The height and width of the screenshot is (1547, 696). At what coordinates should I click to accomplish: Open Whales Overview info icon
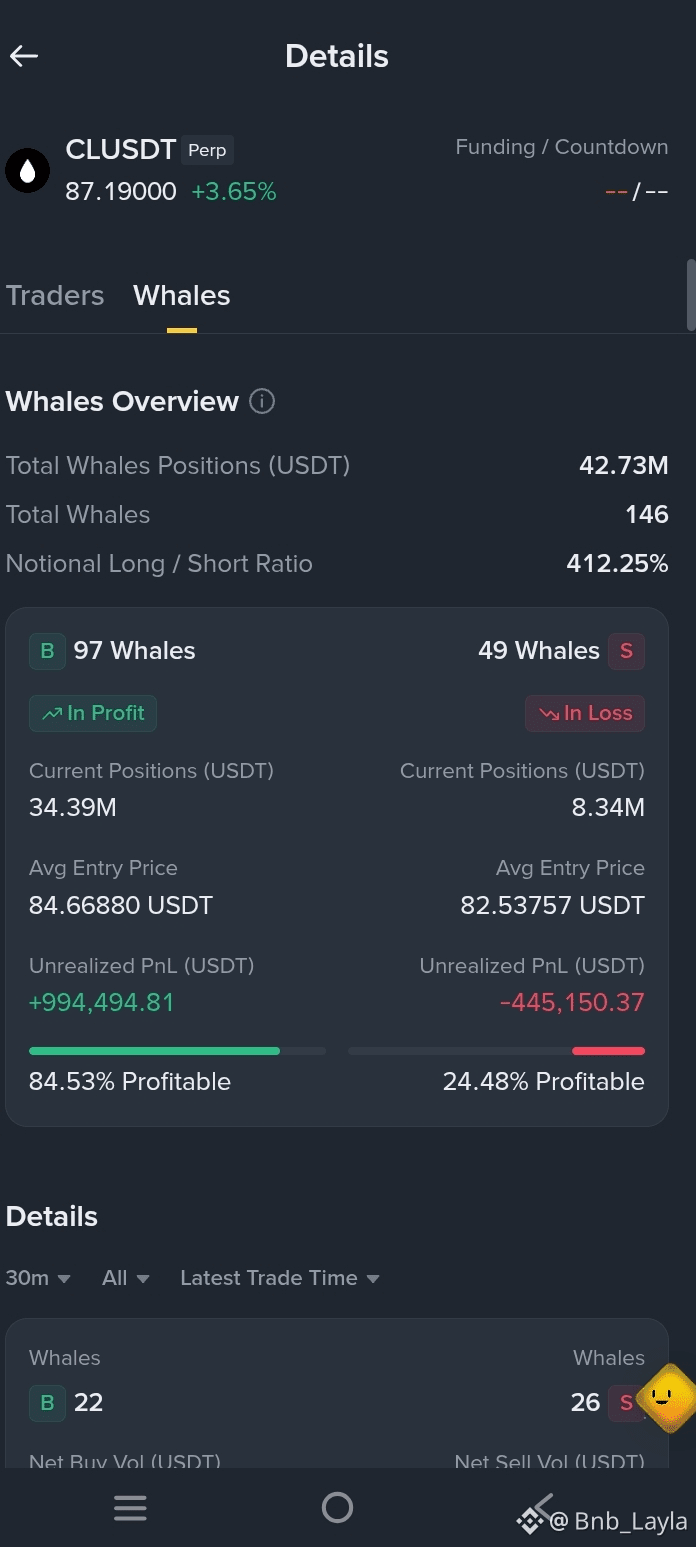tap(261, 401)
